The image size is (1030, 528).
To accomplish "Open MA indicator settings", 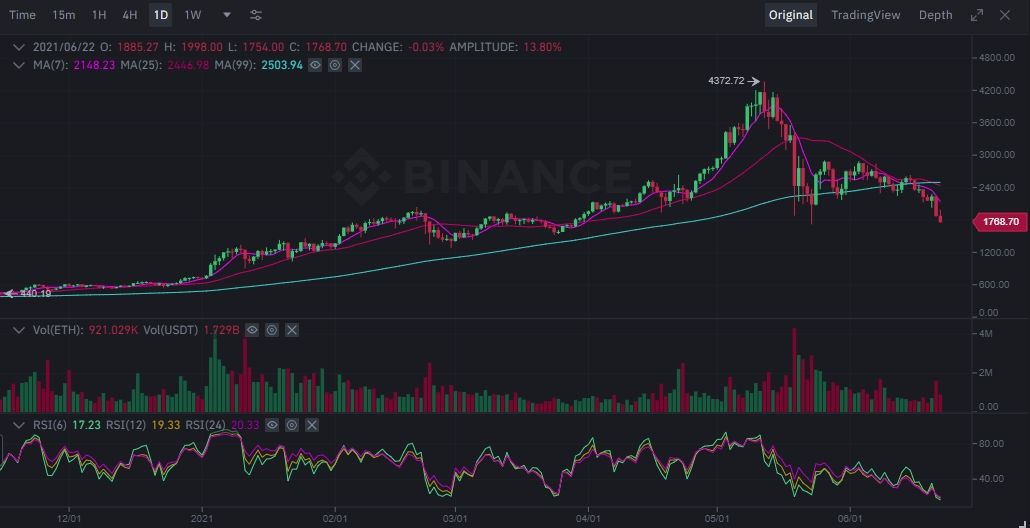I will pyautogui.click(x=334, y=65).
